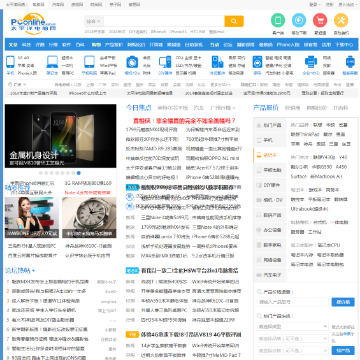
Task: Select the active blue carousel indicator dot
Action: (x=79, y=173)
